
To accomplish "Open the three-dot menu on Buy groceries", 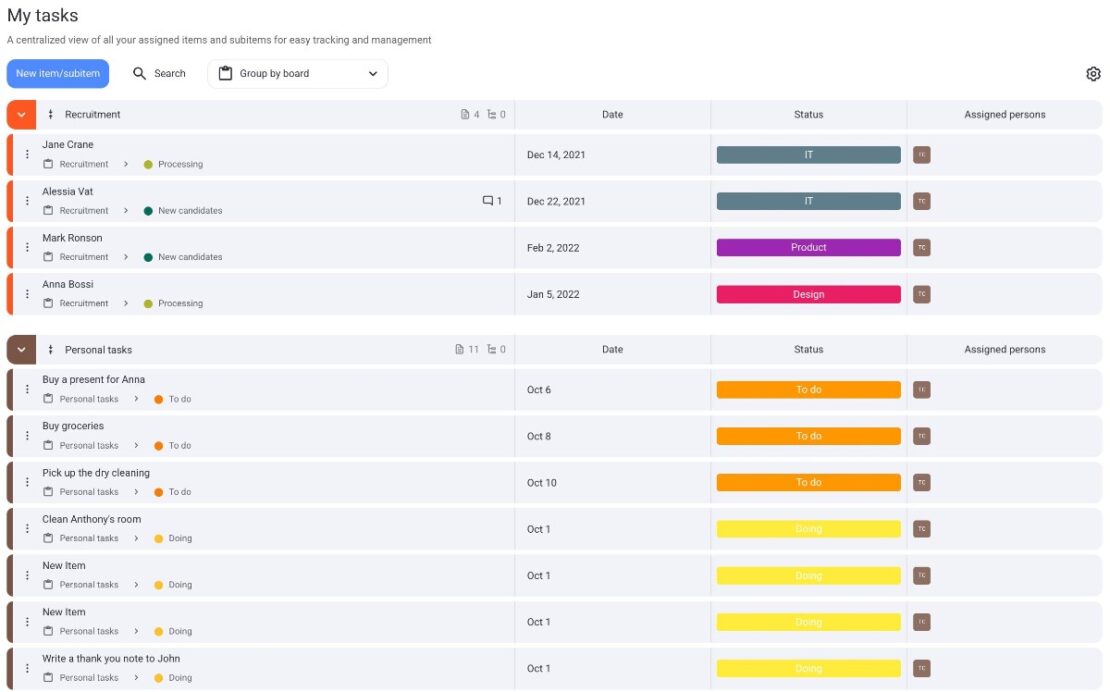I will coord(25,435).
